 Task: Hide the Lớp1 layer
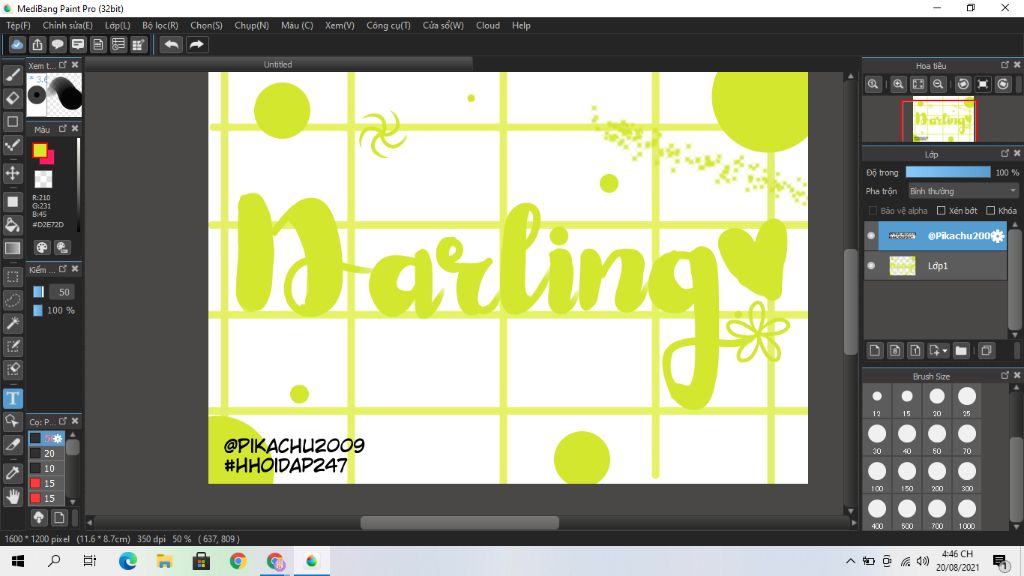click(x=871, y=266)
